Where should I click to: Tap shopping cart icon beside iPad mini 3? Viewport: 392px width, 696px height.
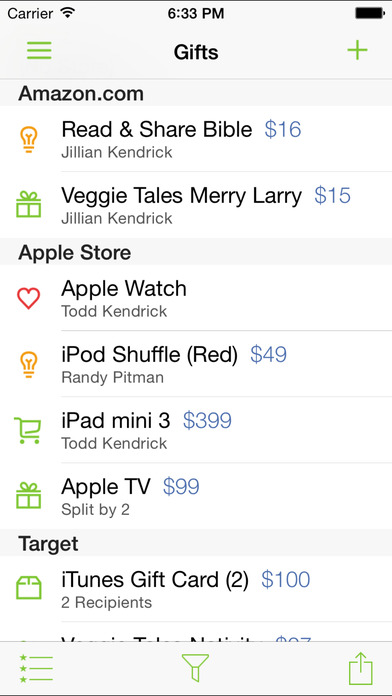pyautogui.click(x=28, y=430)
